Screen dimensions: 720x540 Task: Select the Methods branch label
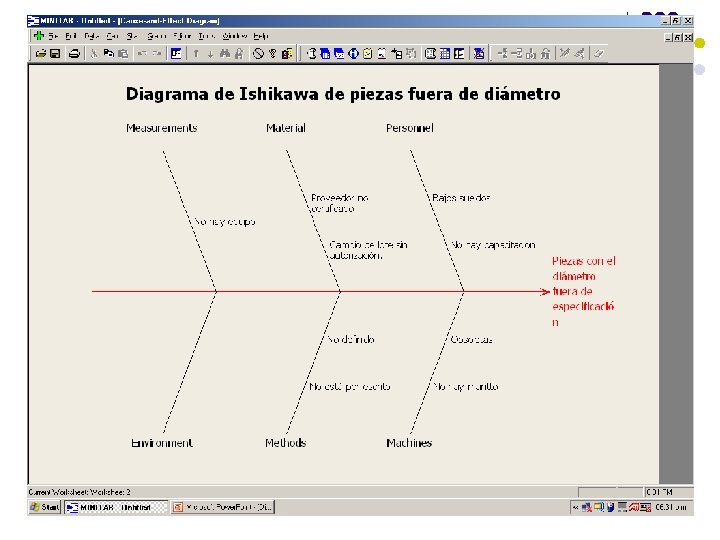tap(286, 443)
